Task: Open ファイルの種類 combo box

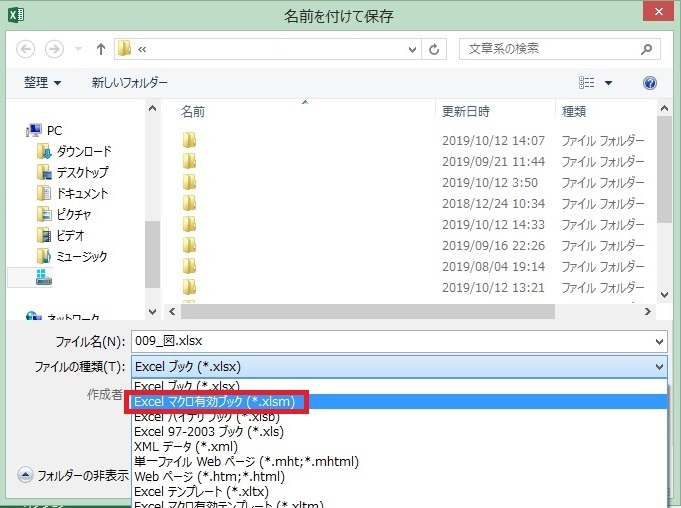Action: click(399, 367)
